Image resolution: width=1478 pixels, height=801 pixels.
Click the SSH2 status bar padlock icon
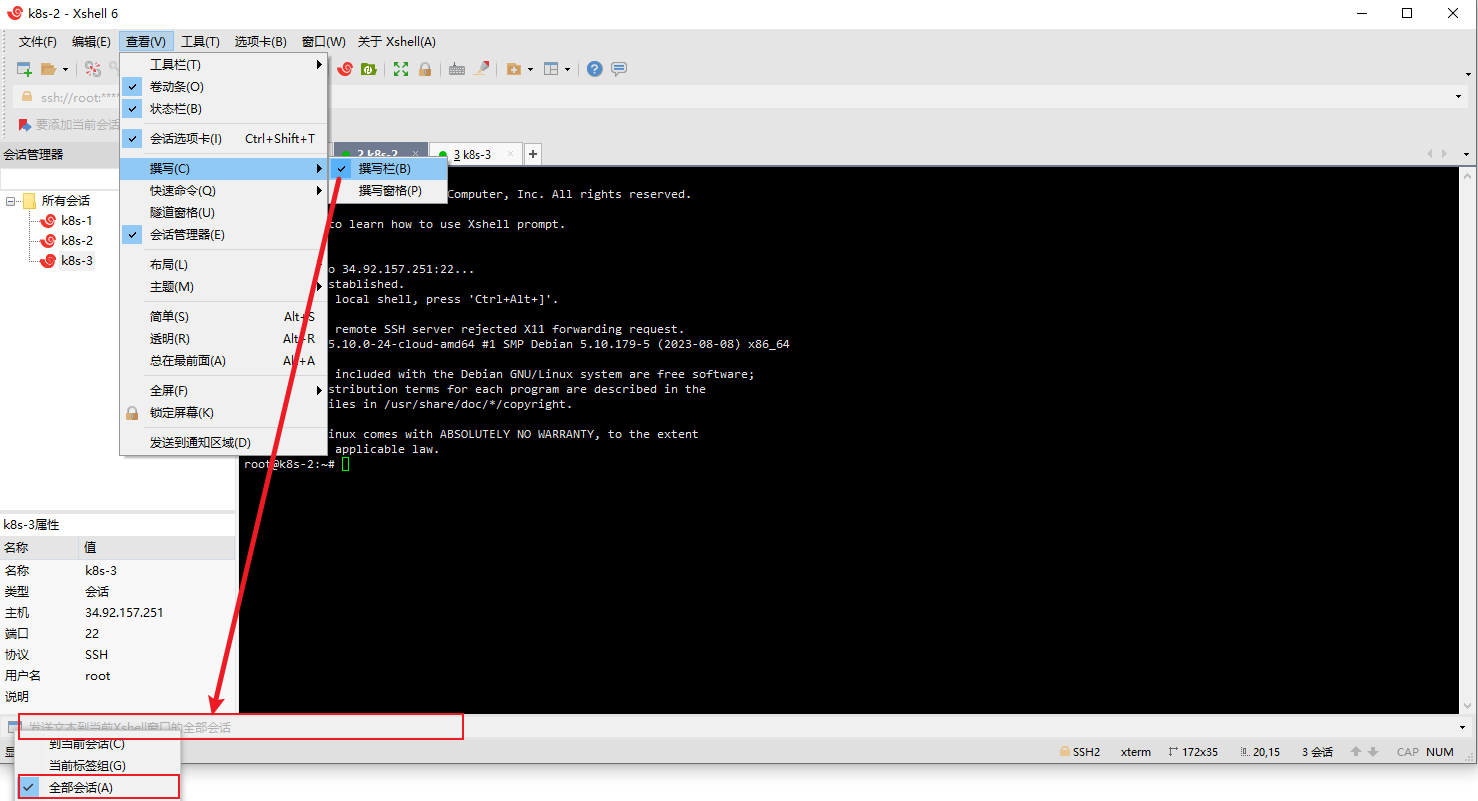(x=1064, y=752)
